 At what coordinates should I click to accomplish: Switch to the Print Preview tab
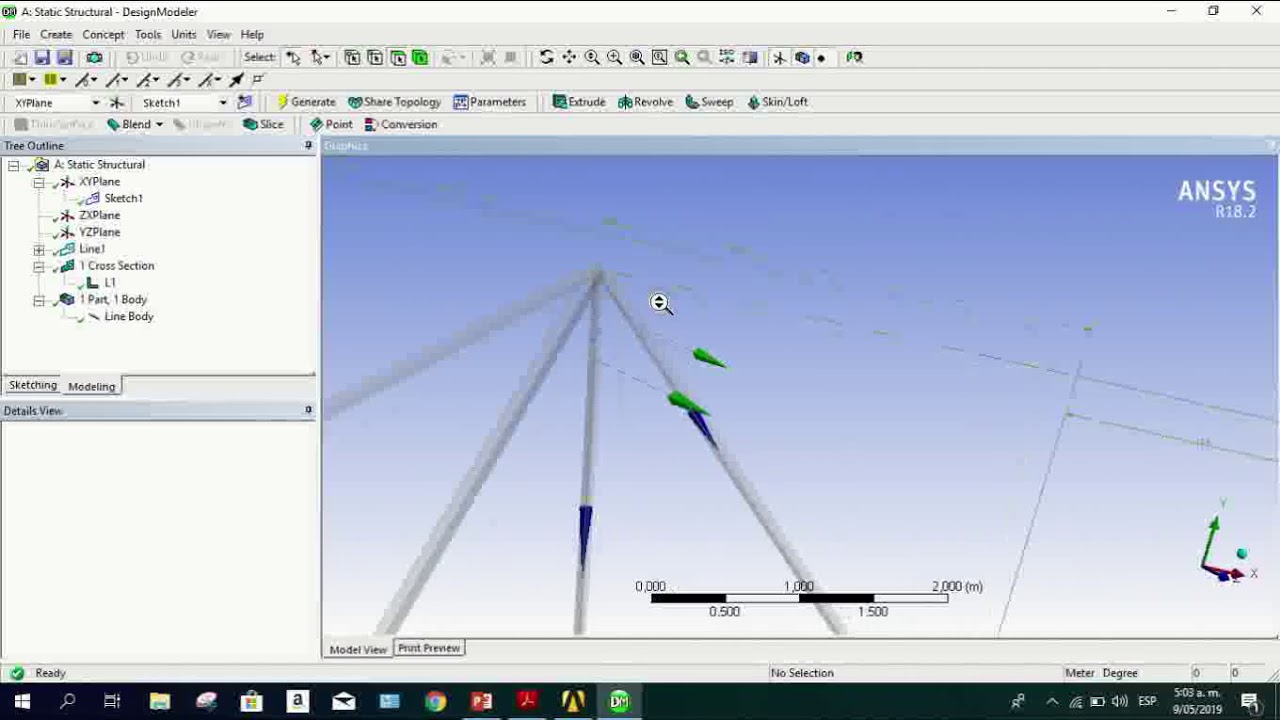pyautogui.click(x=428, y=648)
